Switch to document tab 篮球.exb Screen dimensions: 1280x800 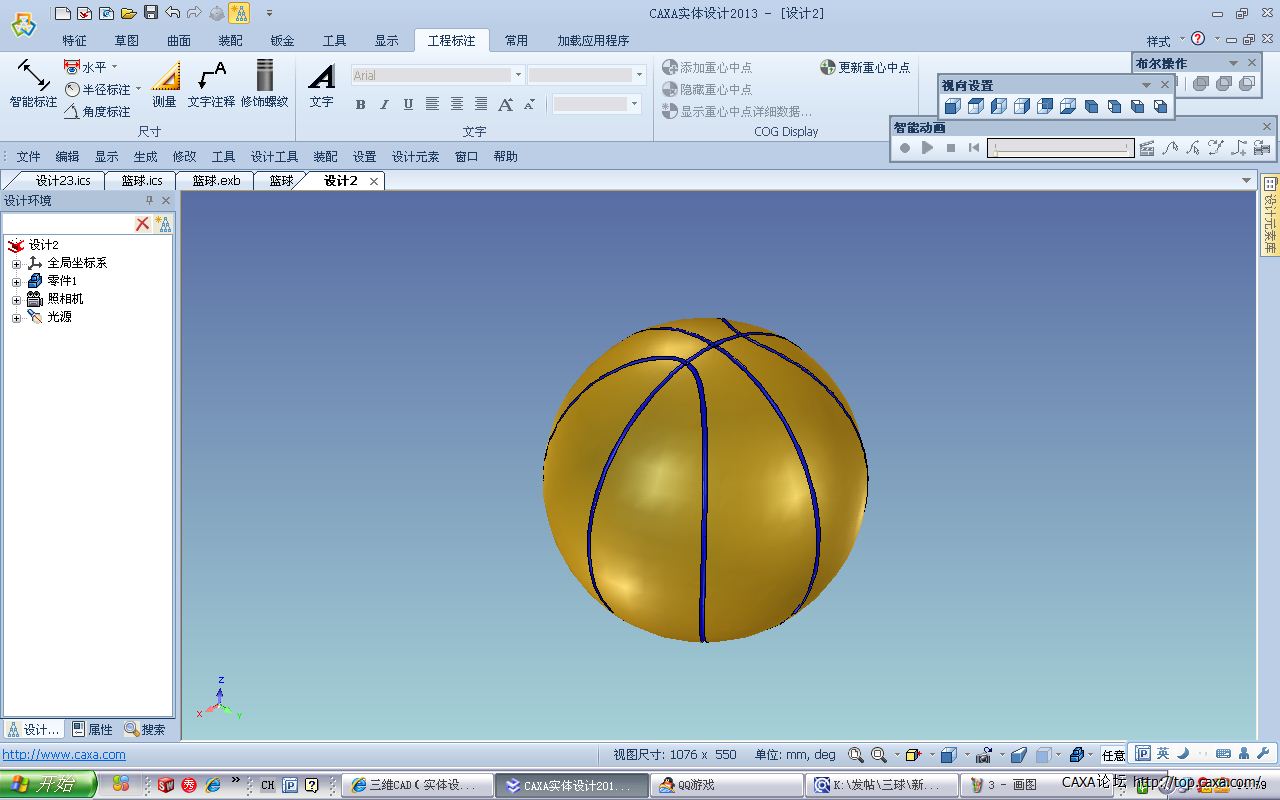[x=216, y=181]
